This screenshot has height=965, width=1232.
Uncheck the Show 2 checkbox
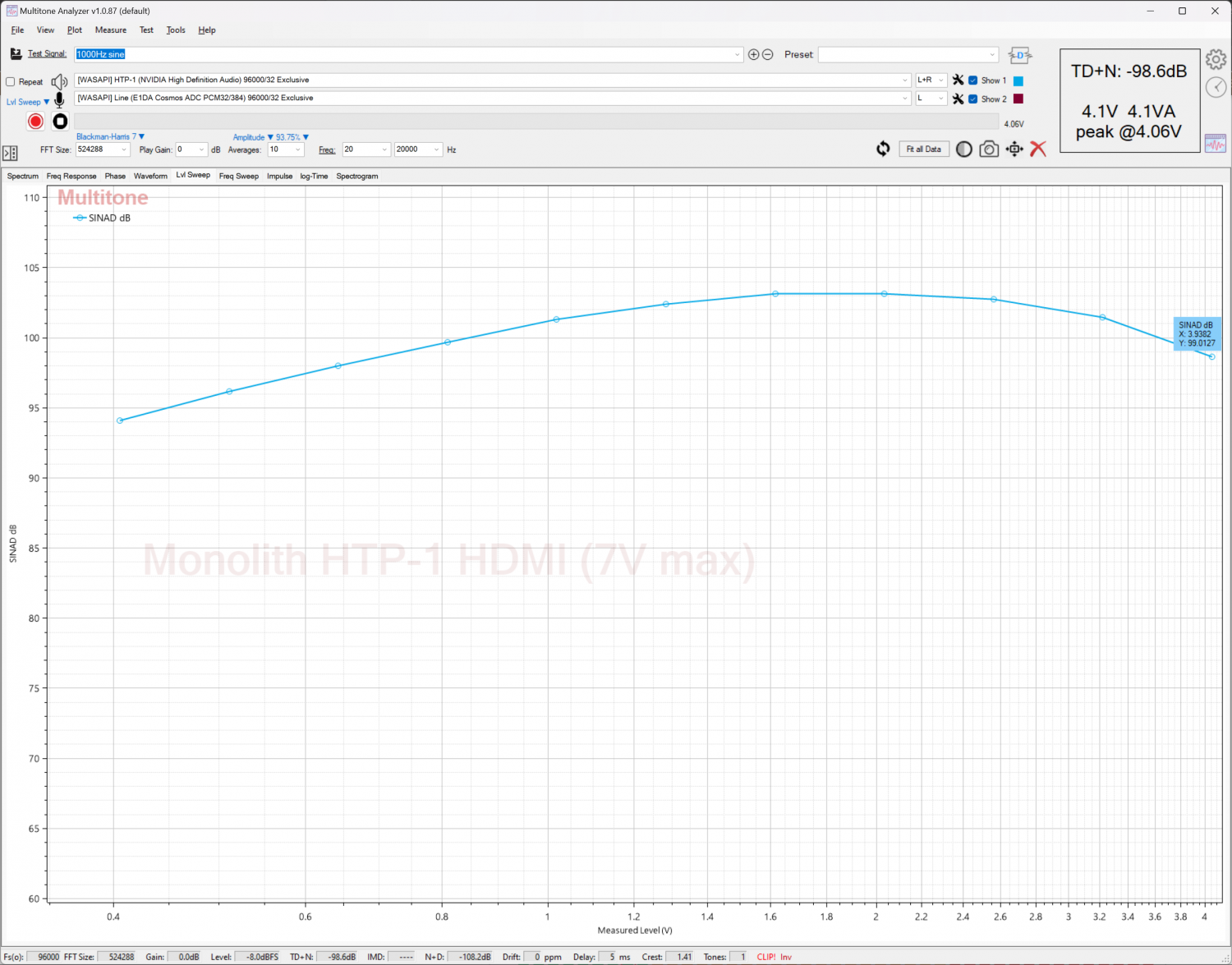pos(973,99)
